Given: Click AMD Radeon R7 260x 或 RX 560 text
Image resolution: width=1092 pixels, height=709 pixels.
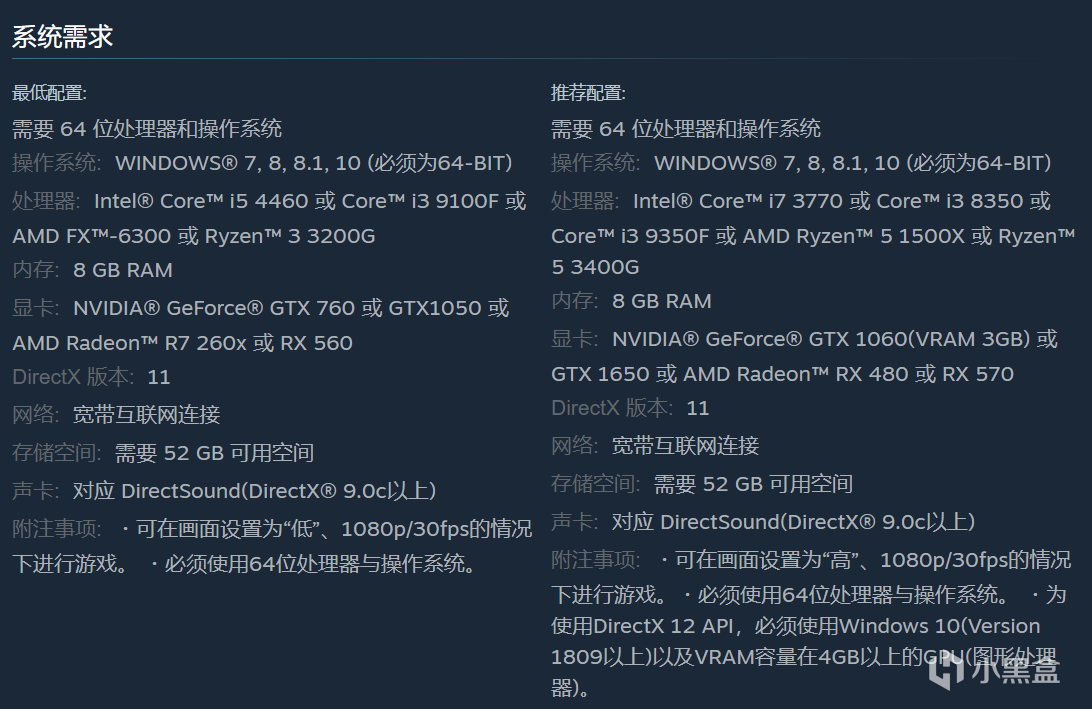Looking at the screenshot, I should (x=182, y=343).
